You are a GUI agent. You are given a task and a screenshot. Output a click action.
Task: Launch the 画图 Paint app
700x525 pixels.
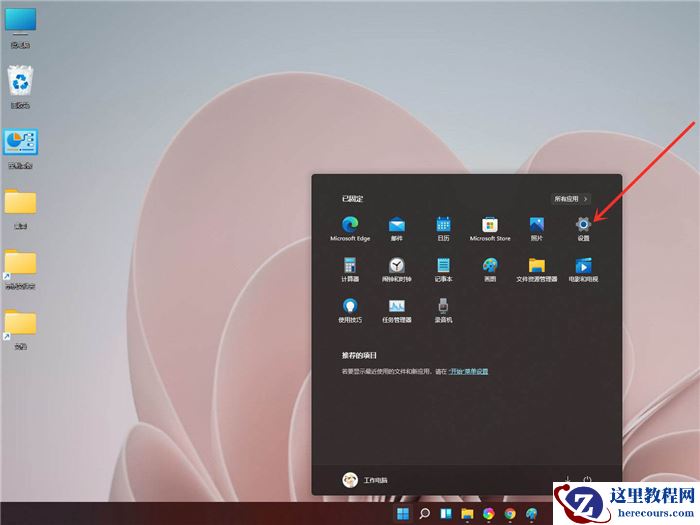[x=490, y=269]
